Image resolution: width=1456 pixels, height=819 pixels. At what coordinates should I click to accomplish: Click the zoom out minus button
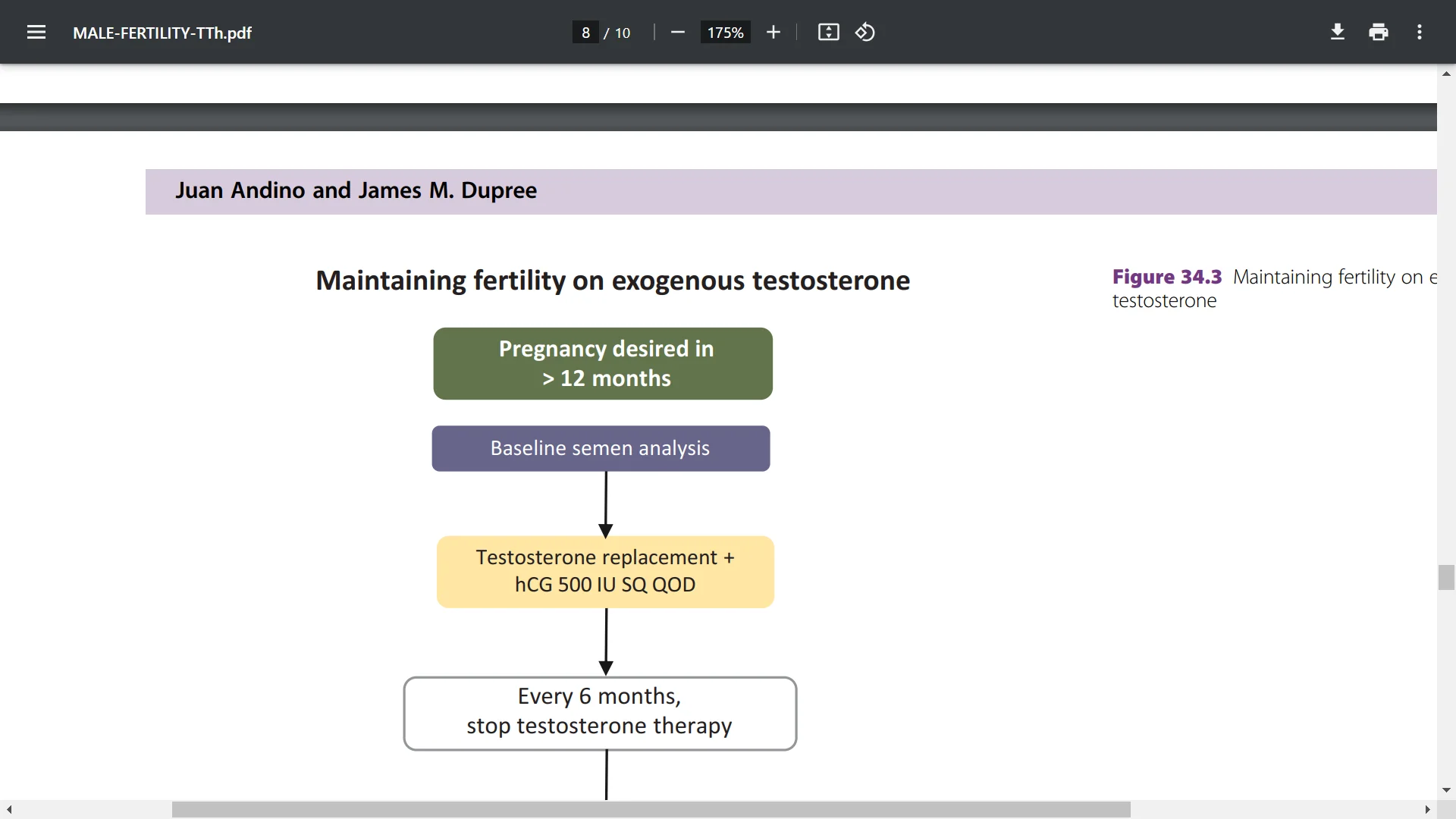point(678,32)
